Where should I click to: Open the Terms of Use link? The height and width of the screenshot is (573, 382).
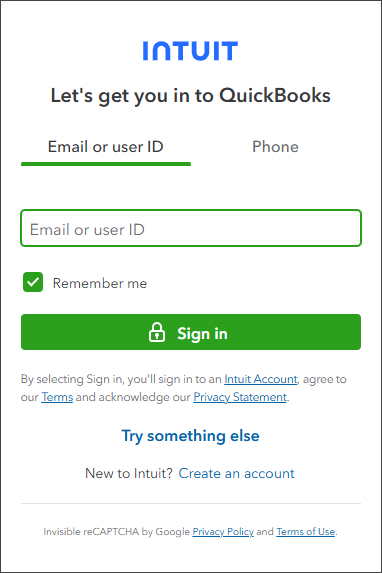306,531
